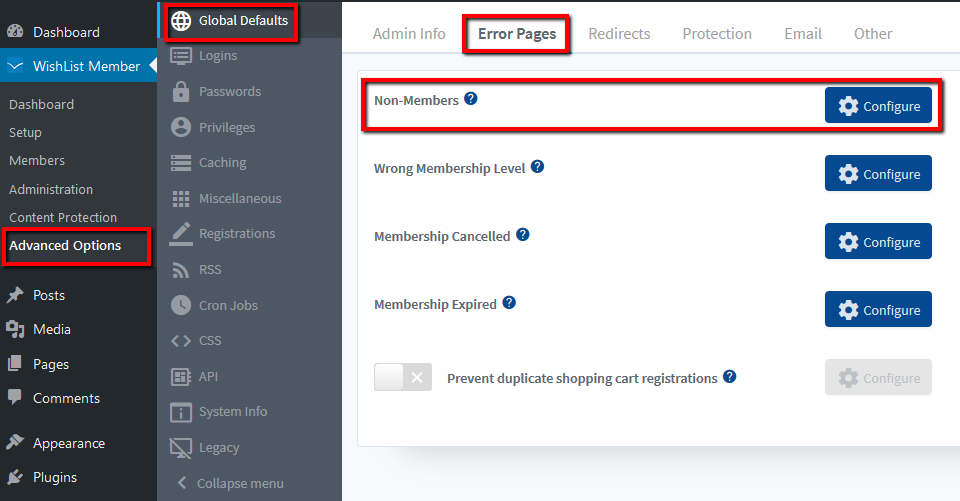Click the Non-Members label text
Image resolution: width=960 pixels, height=501 pixels.
[x=416, y=100]
